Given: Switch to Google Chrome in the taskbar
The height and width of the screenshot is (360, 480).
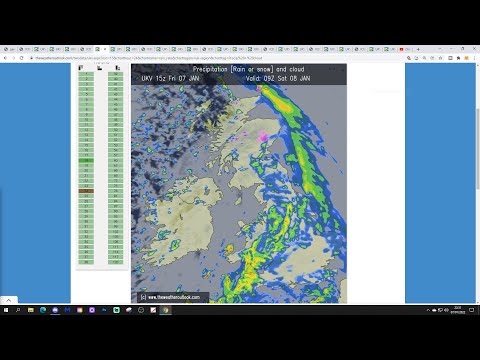Looking at the screenshot, I should click(x=166, y=310).
